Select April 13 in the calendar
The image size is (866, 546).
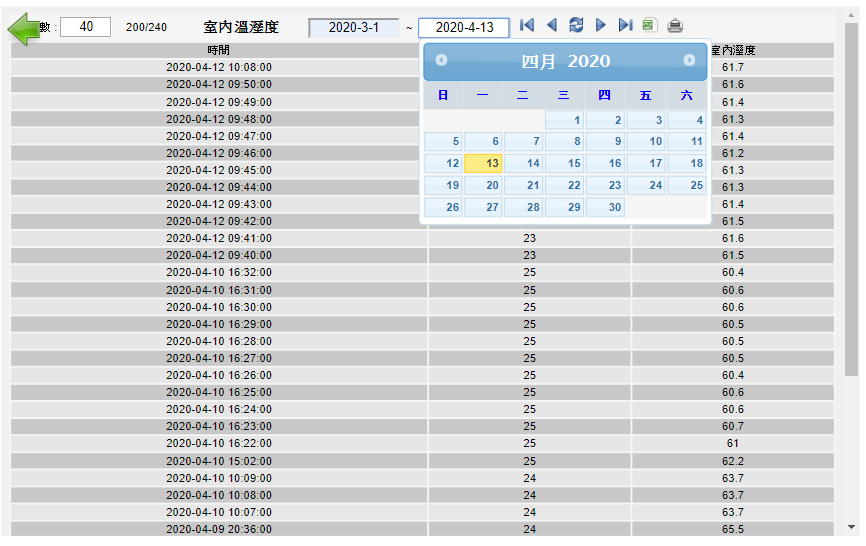pos(483,163)
